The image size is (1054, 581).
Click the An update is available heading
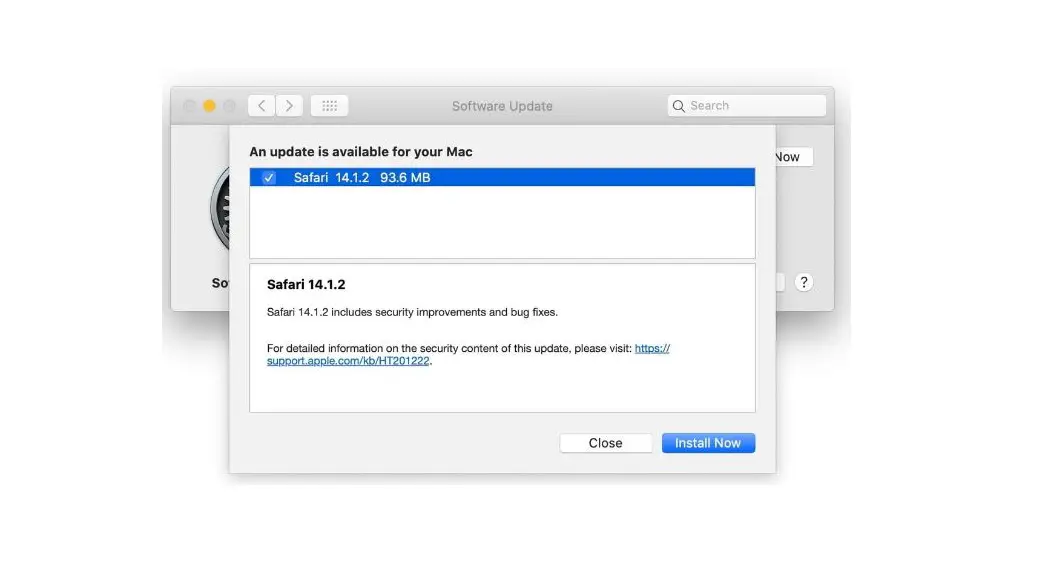click(361, 151)
